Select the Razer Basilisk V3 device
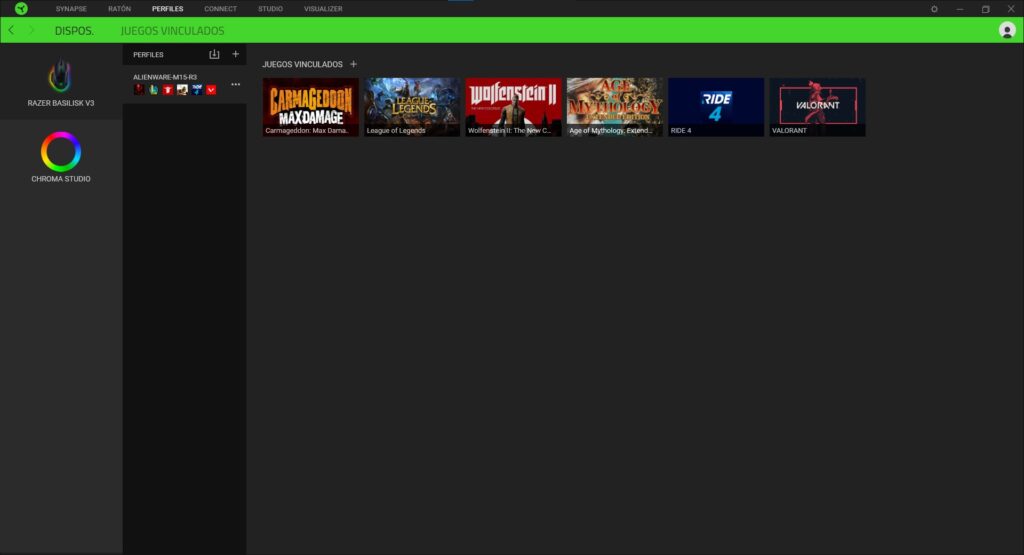The image size is (1024, 555). (60, 83)
